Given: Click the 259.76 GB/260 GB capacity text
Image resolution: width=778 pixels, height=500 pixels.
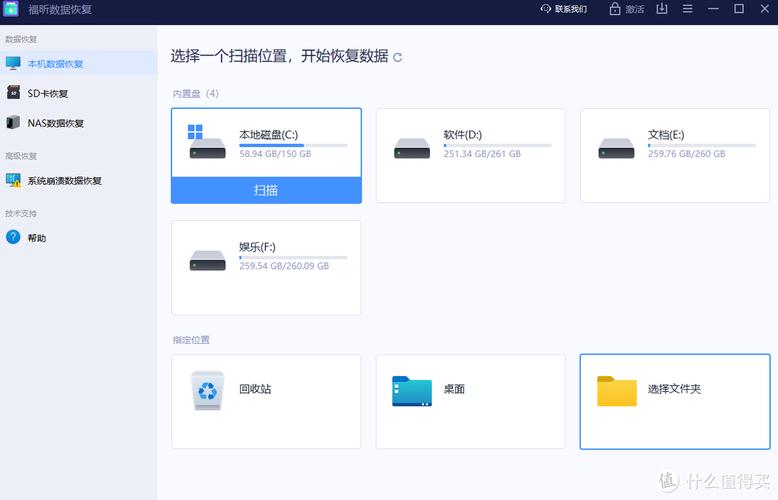Looking at the screenshot, I should tap(686, 154).
